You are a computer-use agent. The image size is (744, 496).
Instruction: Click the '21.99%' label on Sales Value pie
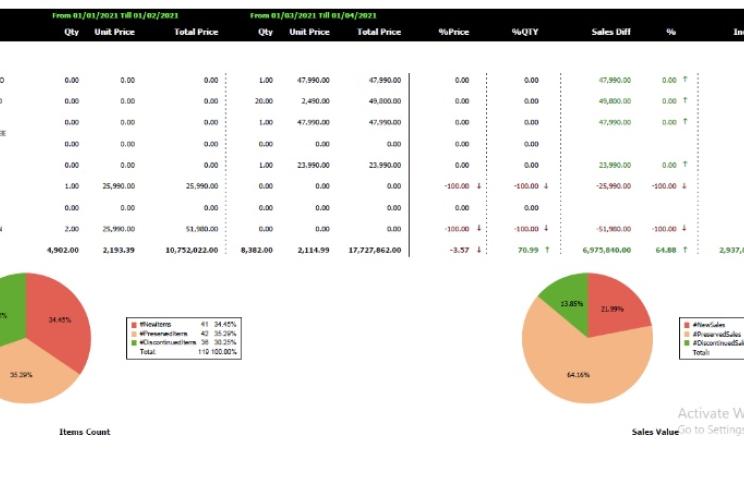click(x=612, y=309)
